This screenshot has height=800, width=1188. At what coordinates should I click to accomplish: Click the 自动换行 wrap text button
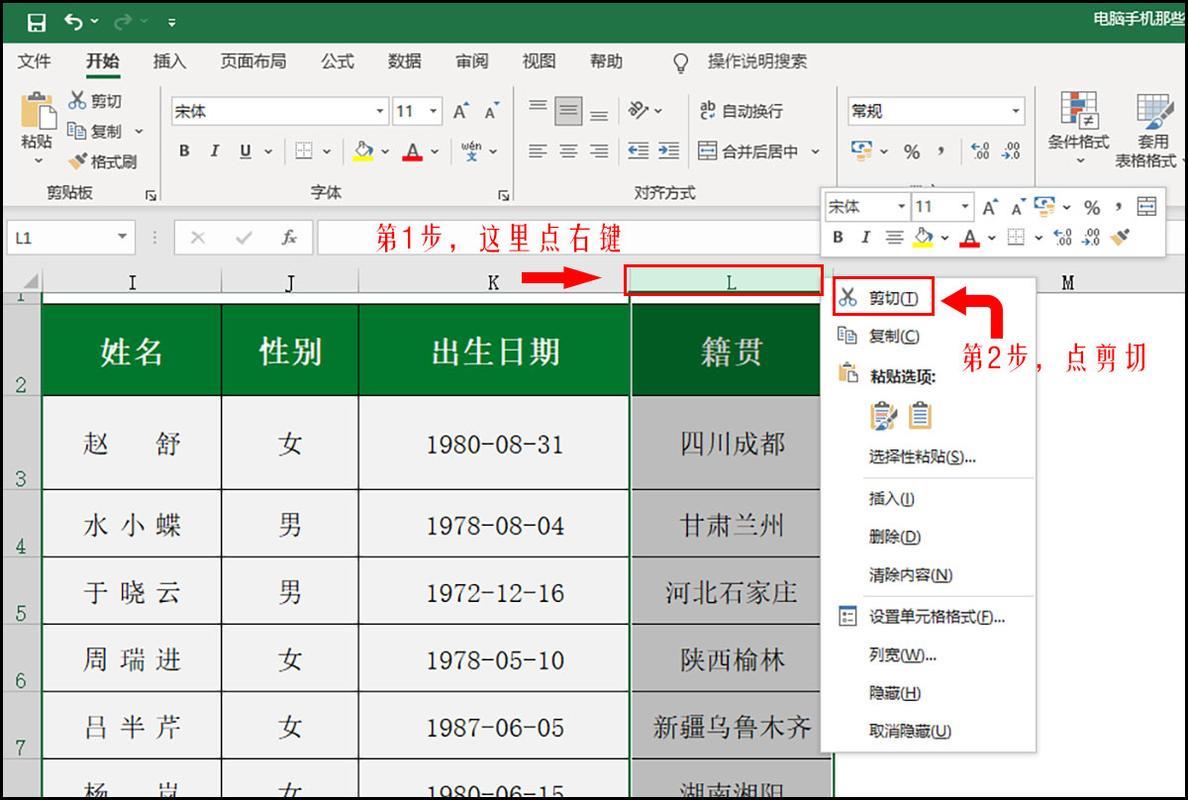tap(741, 111)
